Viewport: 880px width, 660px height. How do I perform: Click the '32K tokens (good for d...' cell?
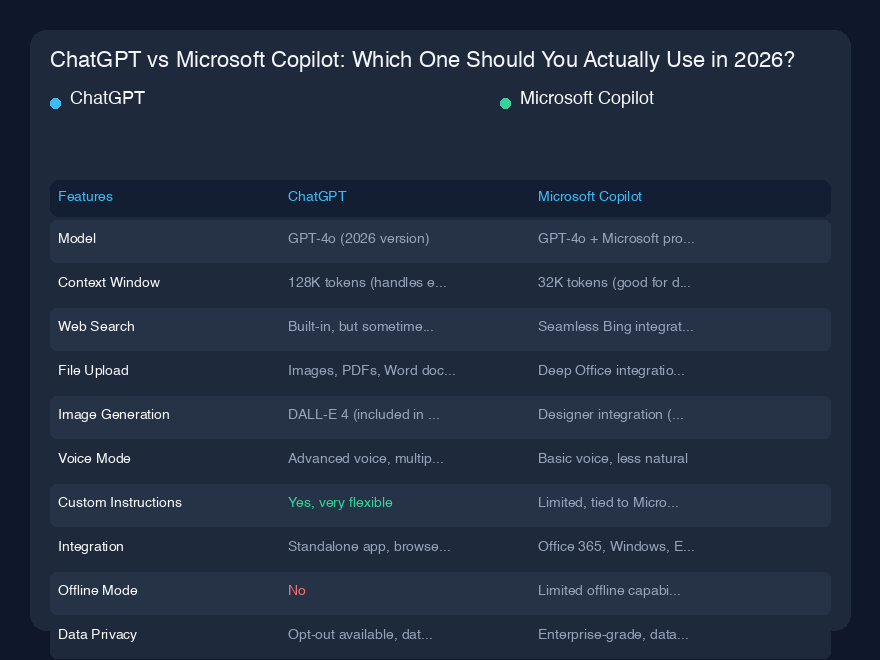click(614, 282)
